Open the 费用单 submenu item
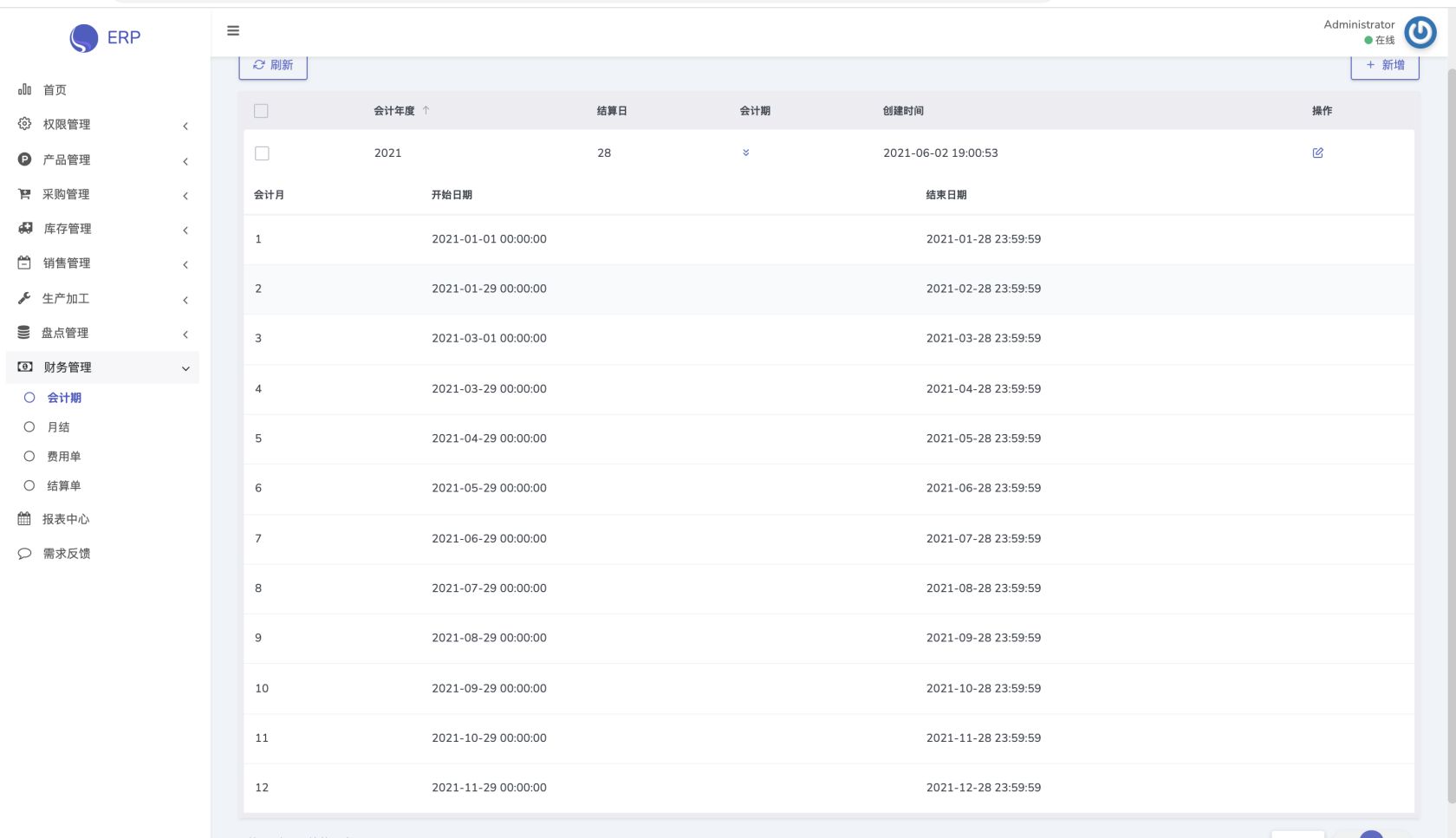The height and width of the screenshot is (838, 1456). coord(64,456)
